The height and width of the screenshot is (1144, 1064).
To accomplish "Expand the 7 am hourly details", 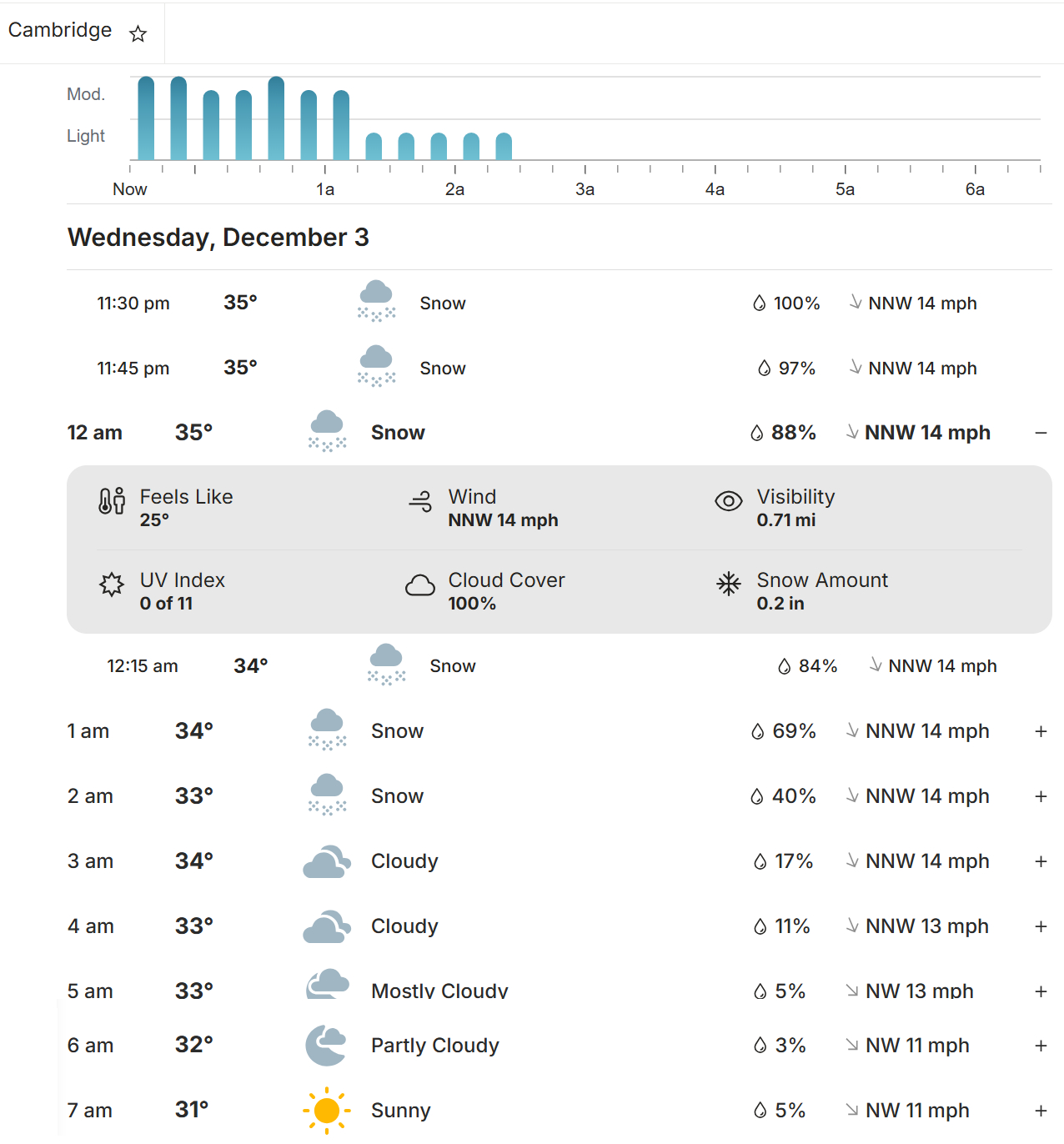I will pos(1041,1111).
